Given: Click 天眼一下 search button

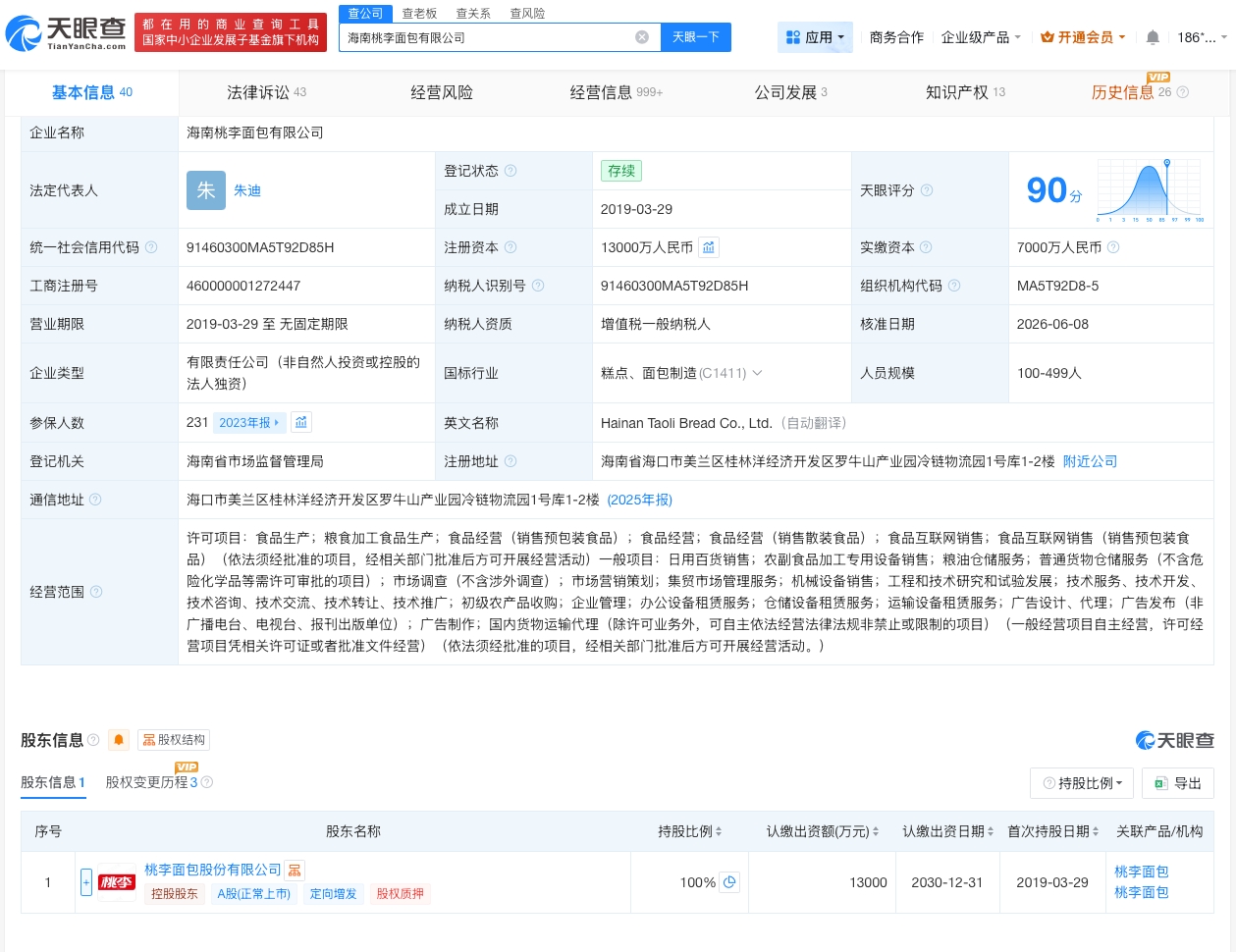Looking at the screenshot, I should [x=695, y=37].
